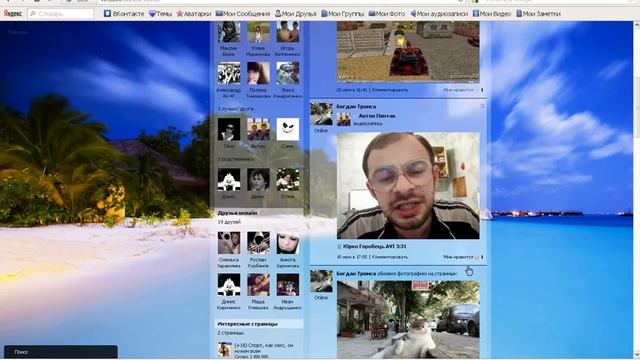
Task: Open online friend Маша's avatar
Action: (258, 284)
